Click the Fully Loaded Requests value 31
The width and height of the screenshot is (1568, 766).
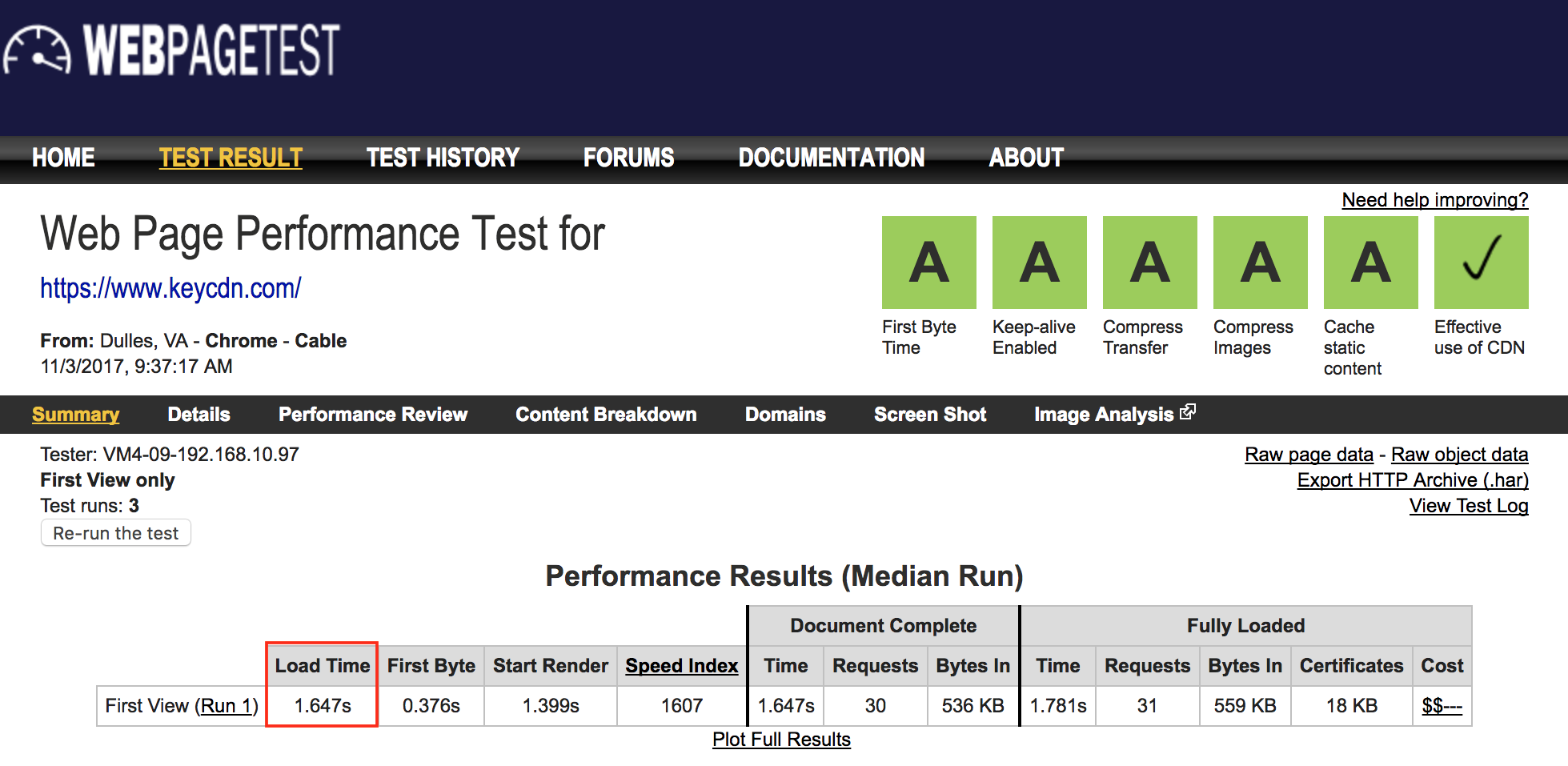tap(1147, 706)
